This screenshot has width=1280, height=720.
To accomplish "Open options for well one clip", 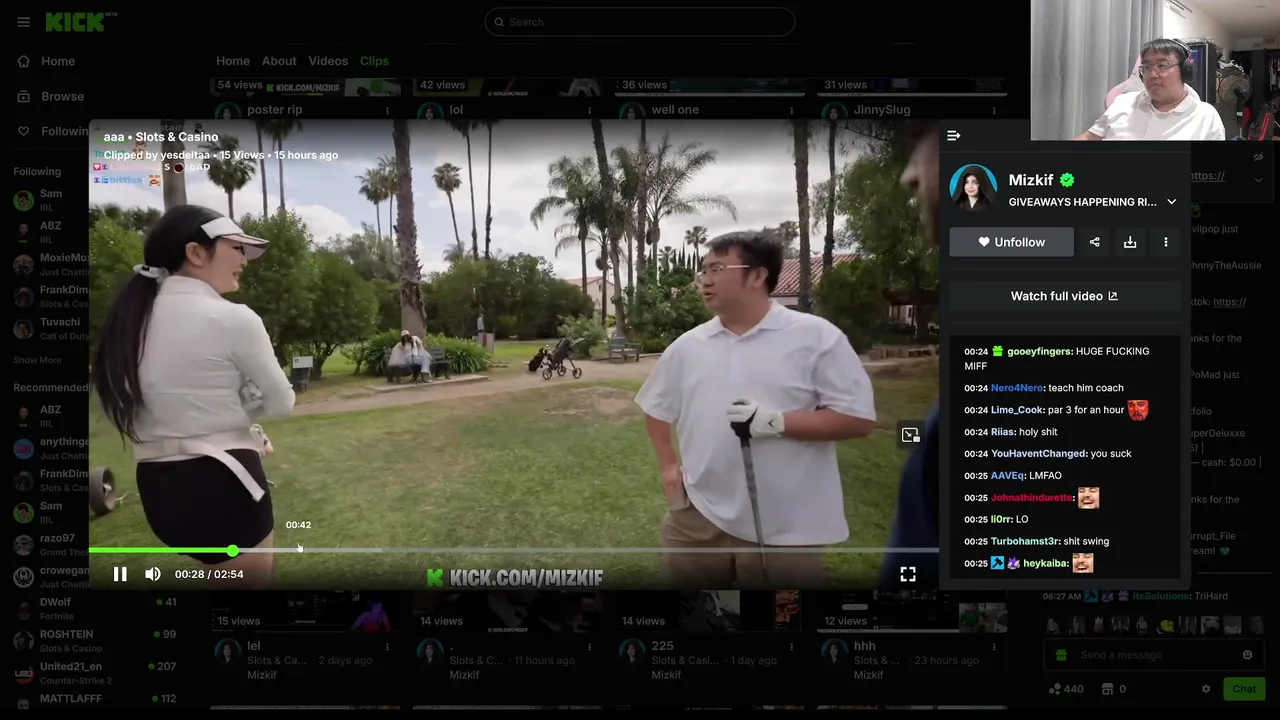I will coord(791,110).
